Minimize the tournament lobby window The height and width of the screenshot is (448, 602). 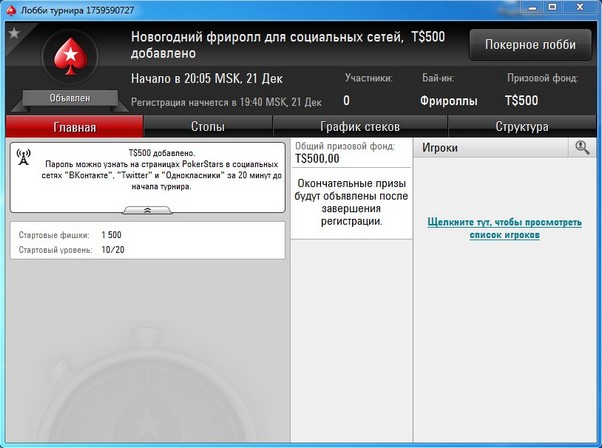point(532,8)
